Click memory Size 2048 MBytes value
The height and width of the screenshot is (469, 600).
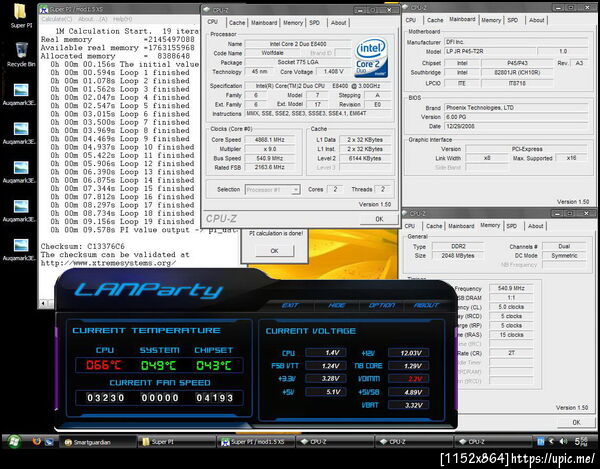458,256
